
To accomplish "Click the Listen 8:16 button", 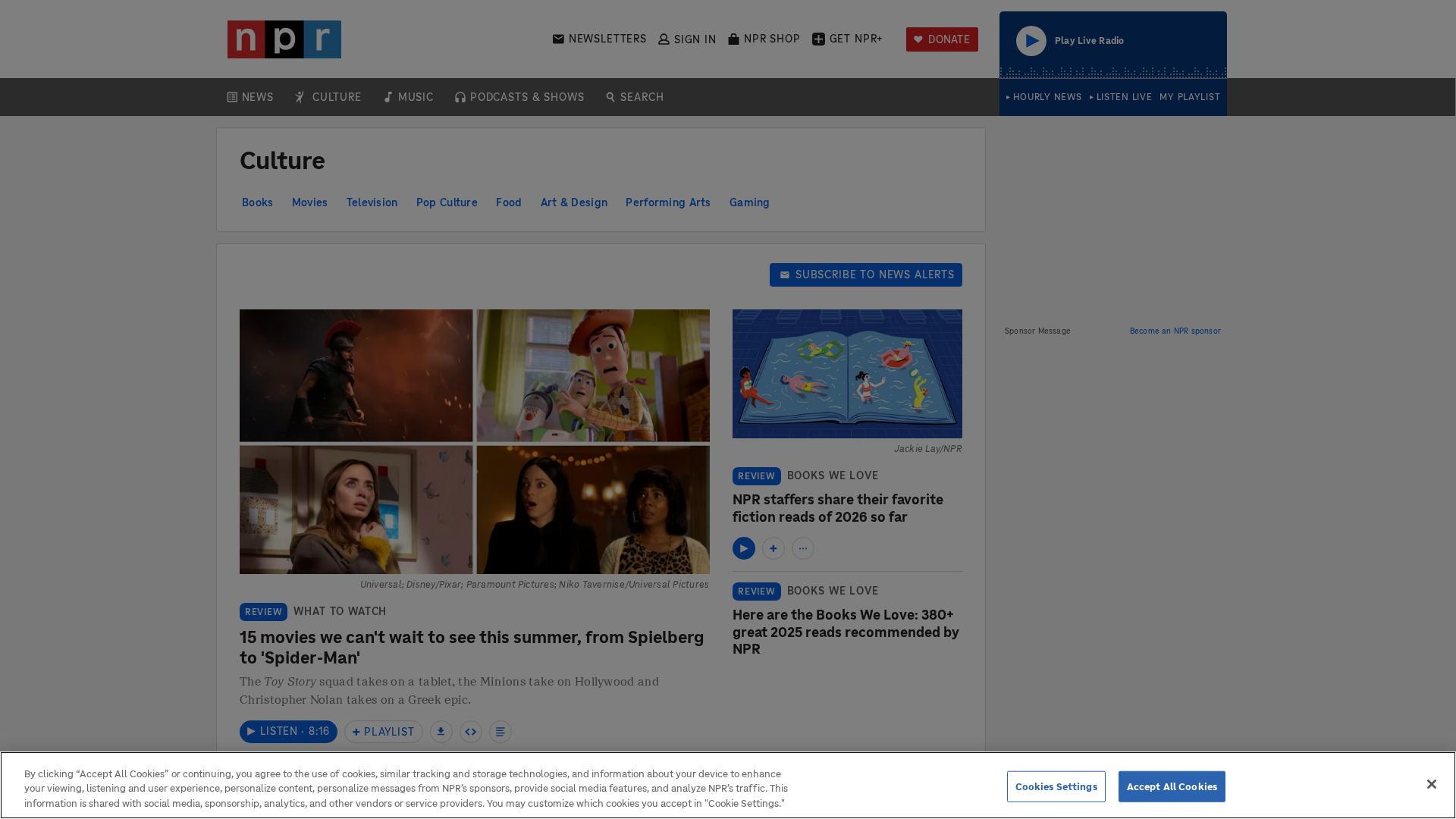I will click(x=288, y=732).
